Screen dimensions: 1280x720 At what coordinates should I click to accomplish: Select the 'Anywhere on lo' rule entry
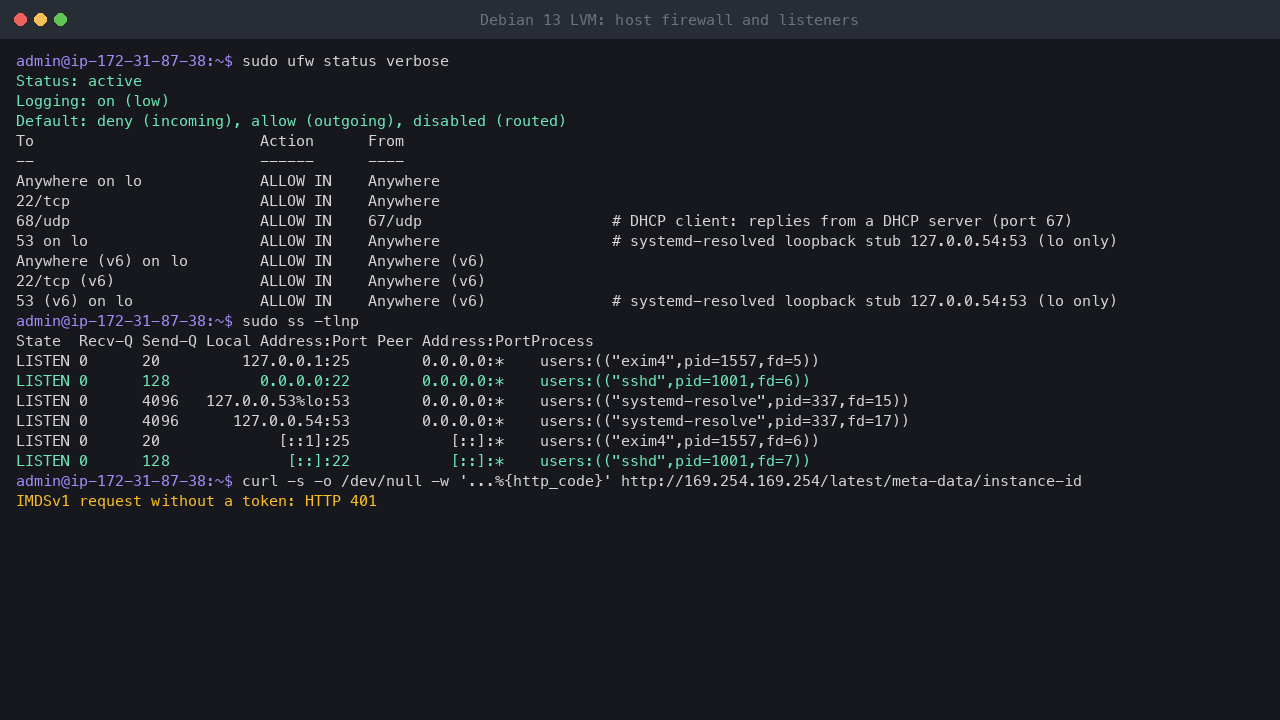[x=79, y=181]
